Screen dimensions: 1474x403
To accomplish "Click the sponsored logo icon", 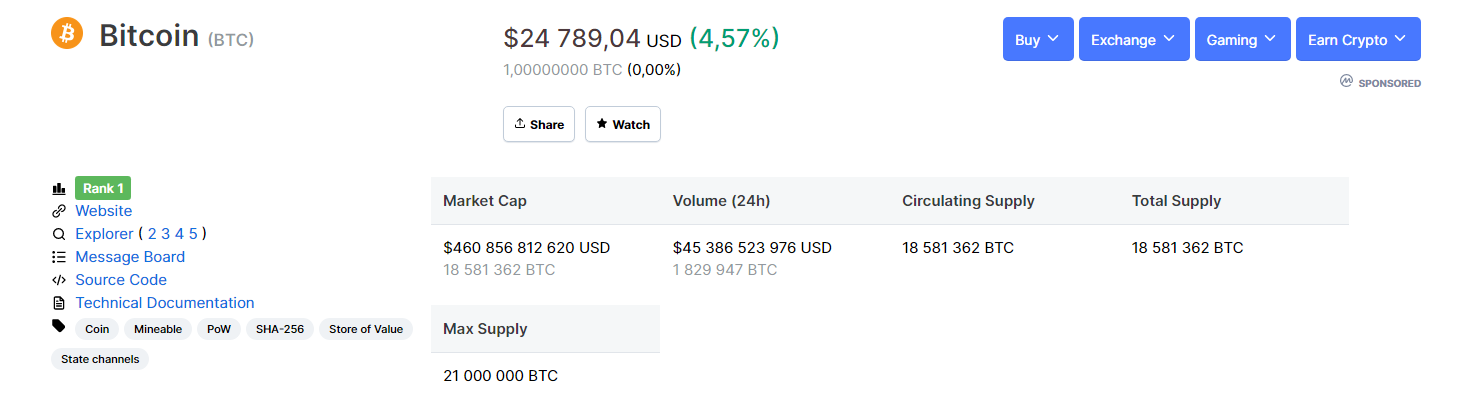I will tap(1346, 81).
